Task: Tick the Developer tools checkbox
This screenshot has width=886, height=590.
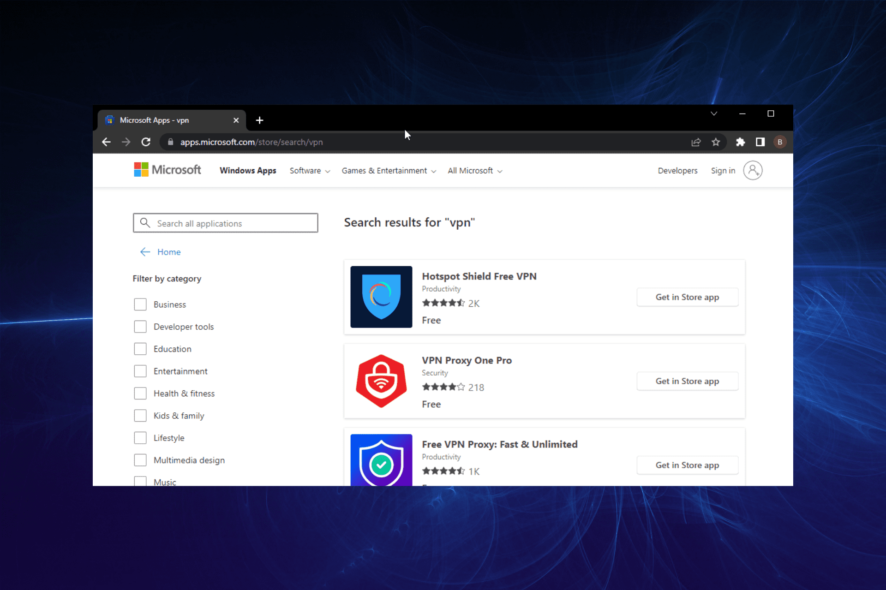Action: (x=140, y=327)
